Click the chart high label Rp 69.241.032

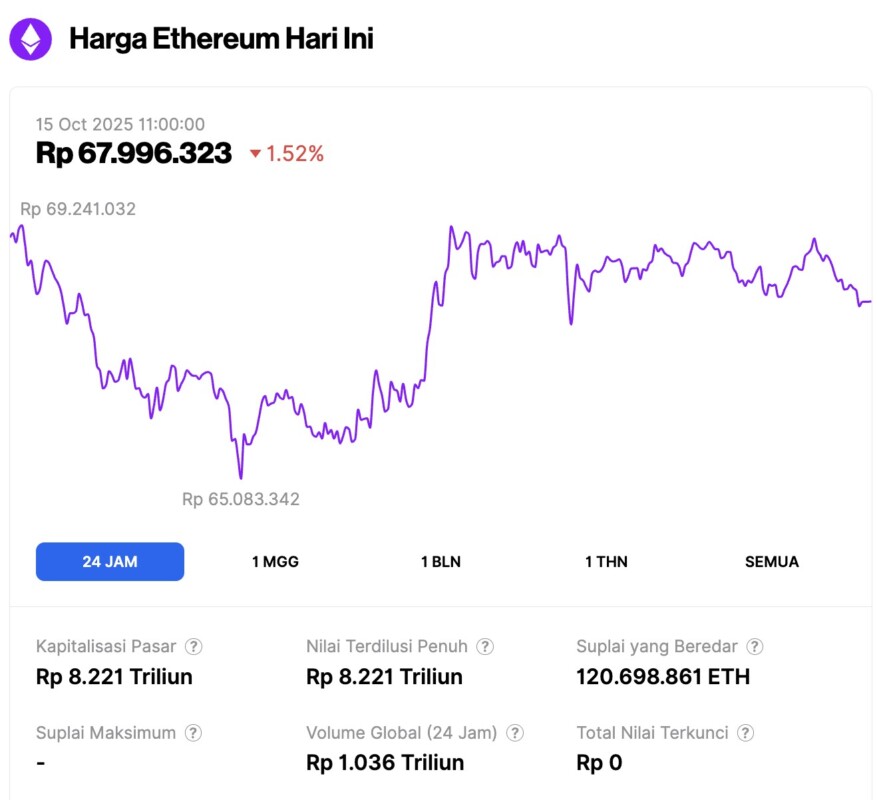[x=78, y=209]
